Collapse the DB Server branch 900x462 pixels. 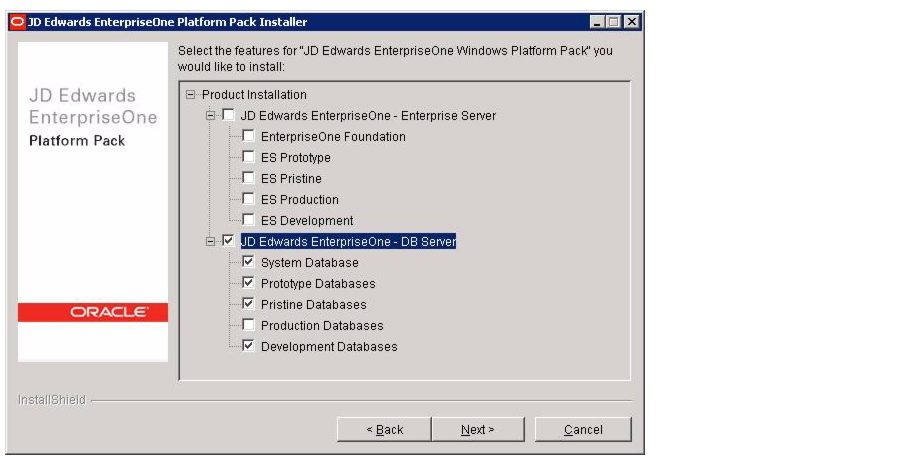[x=211, y=242]
